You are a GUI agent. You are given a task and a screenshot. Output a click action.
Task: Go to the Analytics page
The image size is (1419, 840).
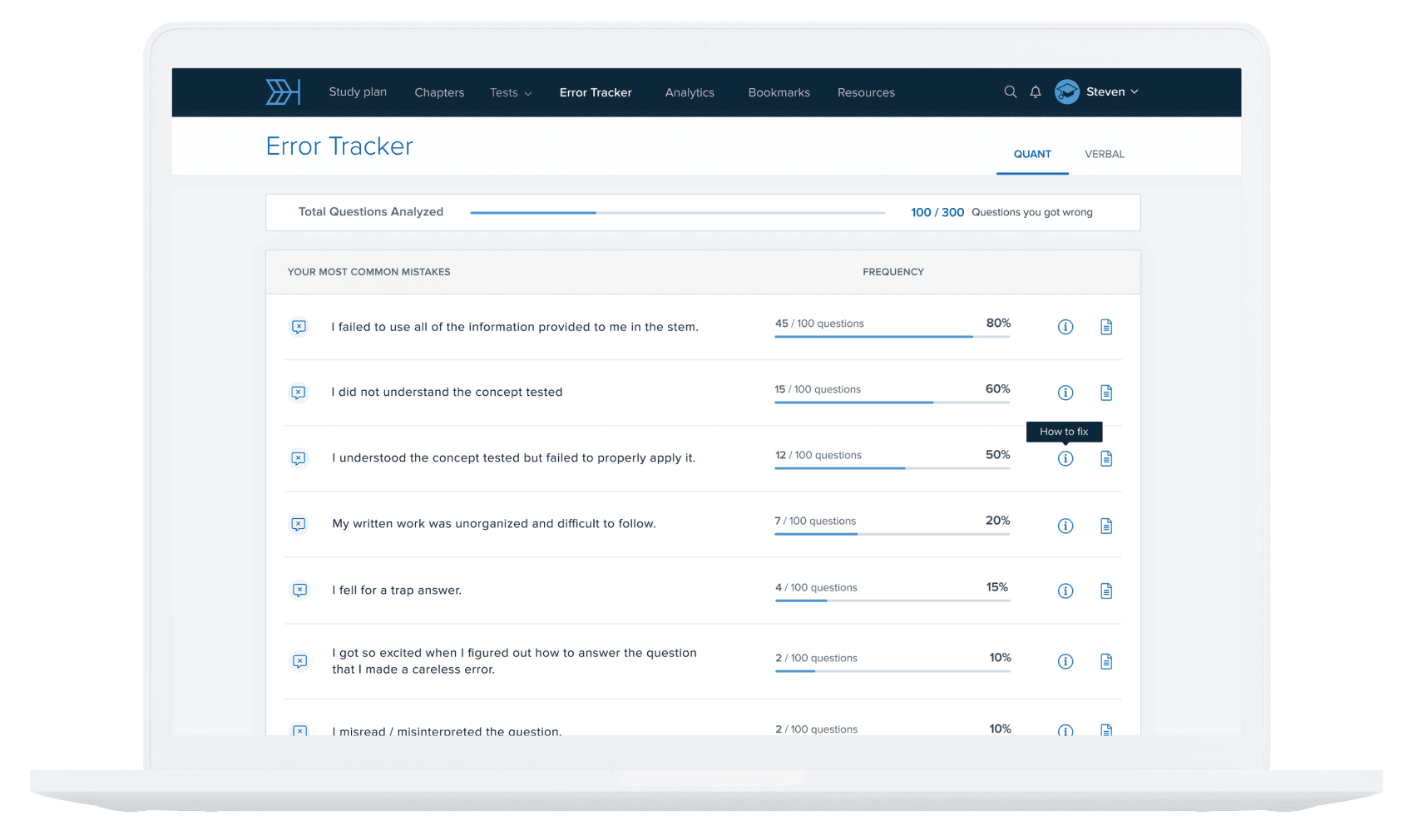pyautogui.click(x=690, y=92)
